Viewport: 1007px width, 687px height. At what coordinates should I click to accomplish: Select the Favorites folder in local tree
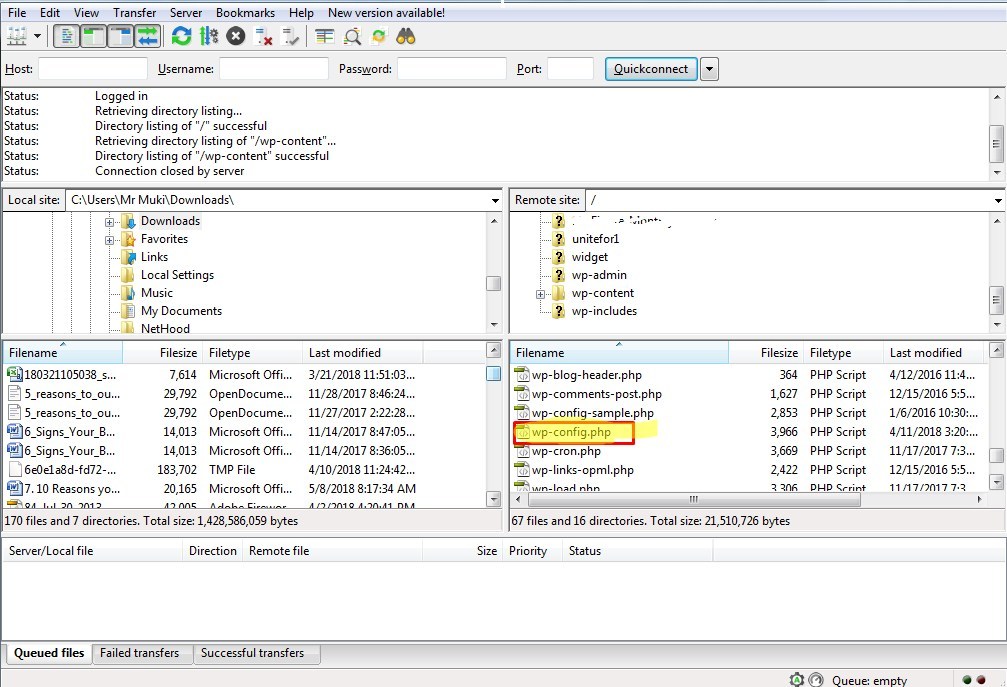click(x=164, y=239)
